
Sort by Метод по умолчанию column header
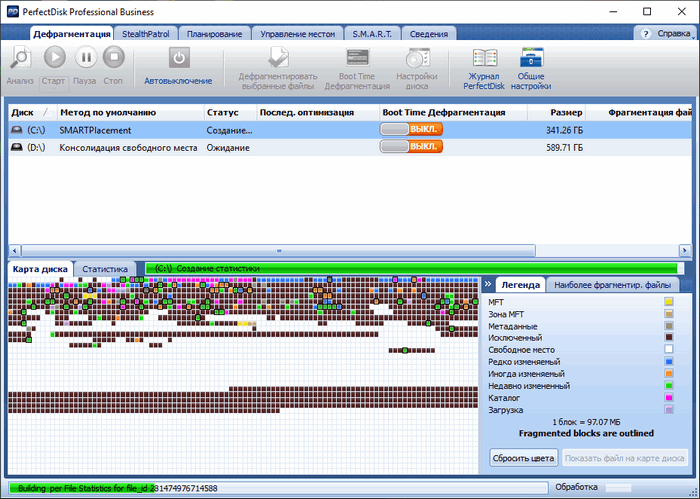click(x=130, y=112)
